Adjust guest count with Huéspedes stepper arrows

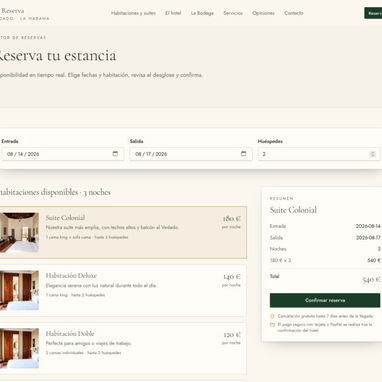(373, 154)
